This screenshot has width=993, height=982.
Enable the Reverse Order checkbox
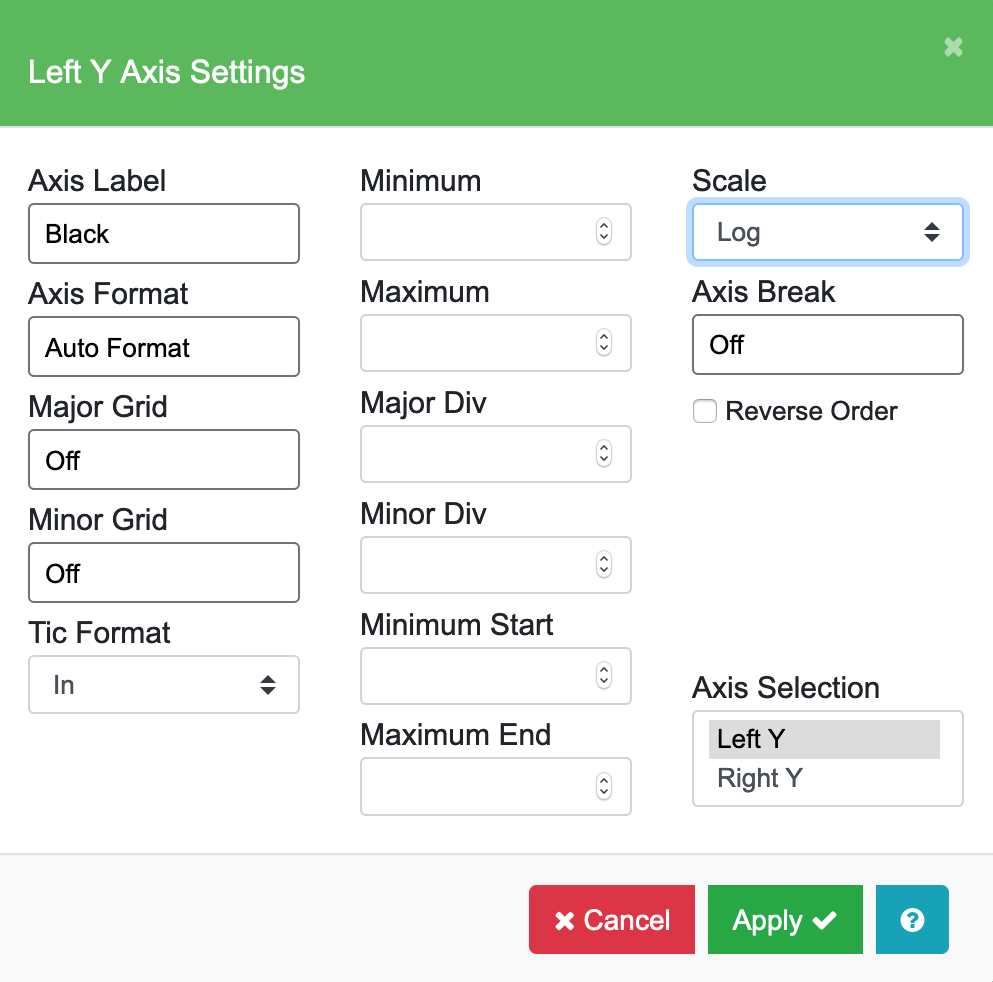pyautogui.click(x=705, y=411)
